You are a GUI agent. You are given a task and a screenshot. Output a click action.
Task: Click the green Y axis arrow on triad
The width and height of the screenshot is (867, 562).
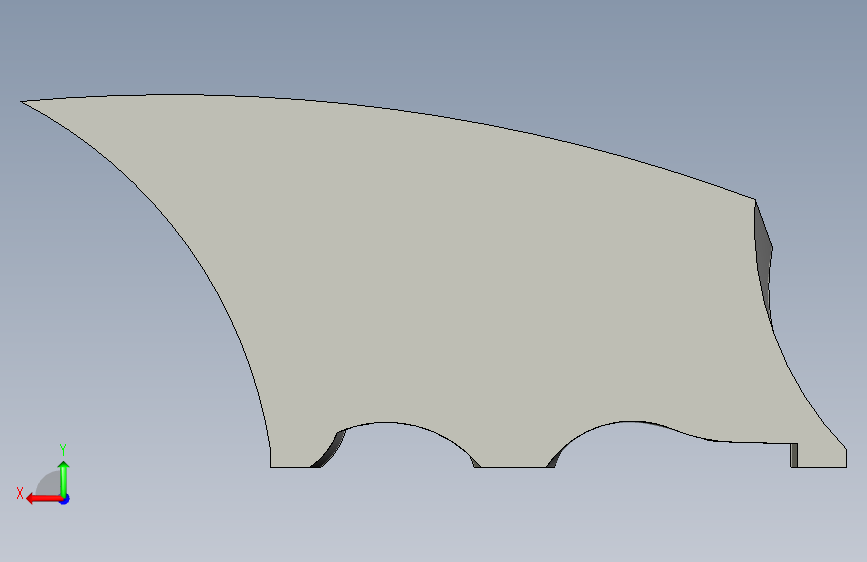64,477
